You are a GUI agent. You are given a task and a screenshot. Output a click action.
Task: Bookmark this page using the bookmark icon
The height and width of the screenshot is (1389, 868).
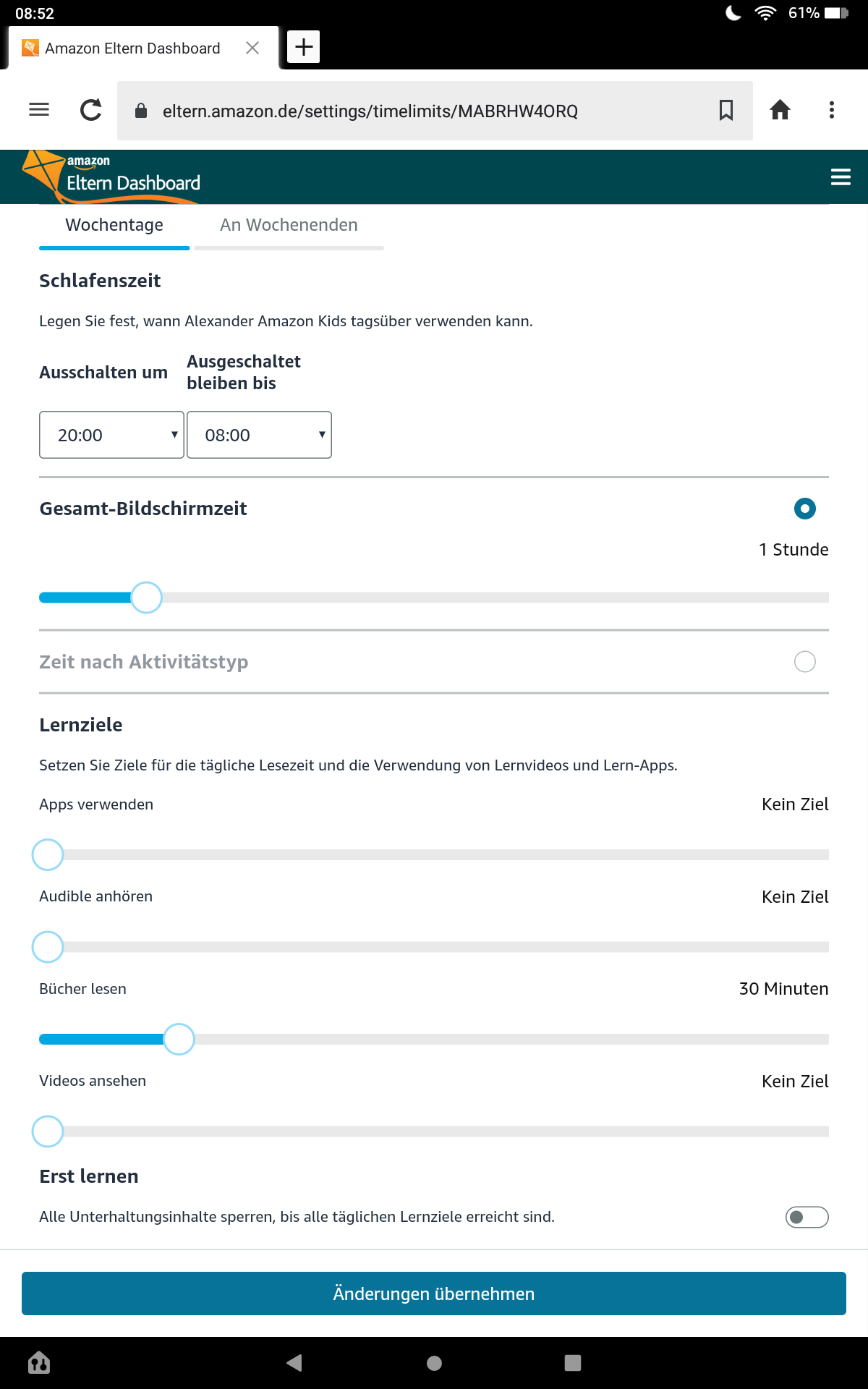pos(726,110)
